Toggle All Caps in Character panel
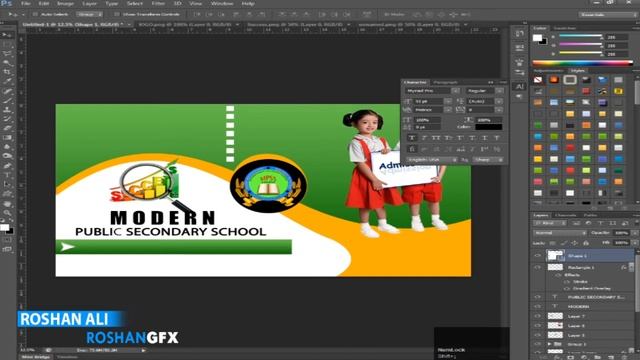Screen dimensions: 640x360 pos(436,138)
